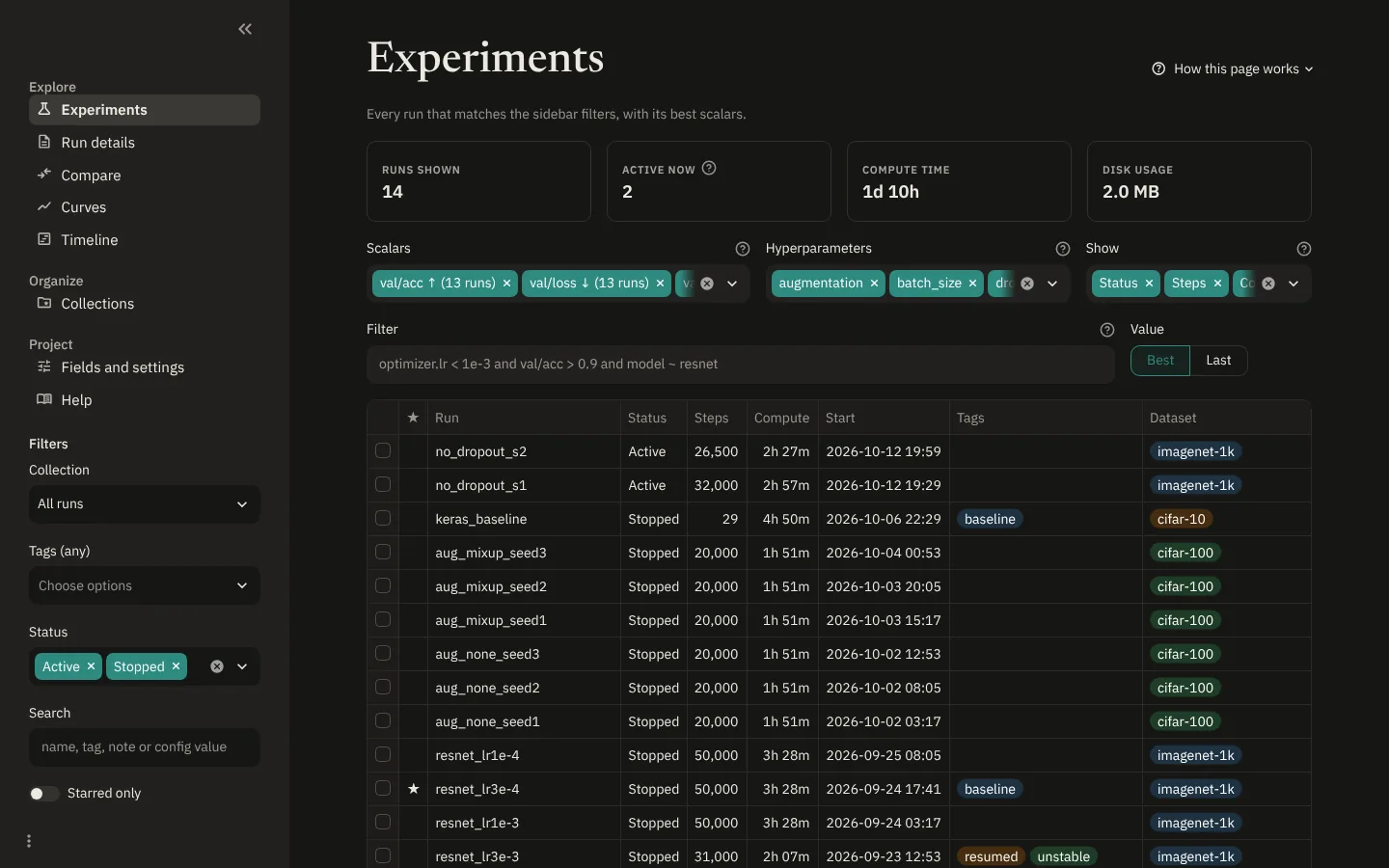Switch Value mode to Last
This screenshot has height=868, width=1389.
1218,361
